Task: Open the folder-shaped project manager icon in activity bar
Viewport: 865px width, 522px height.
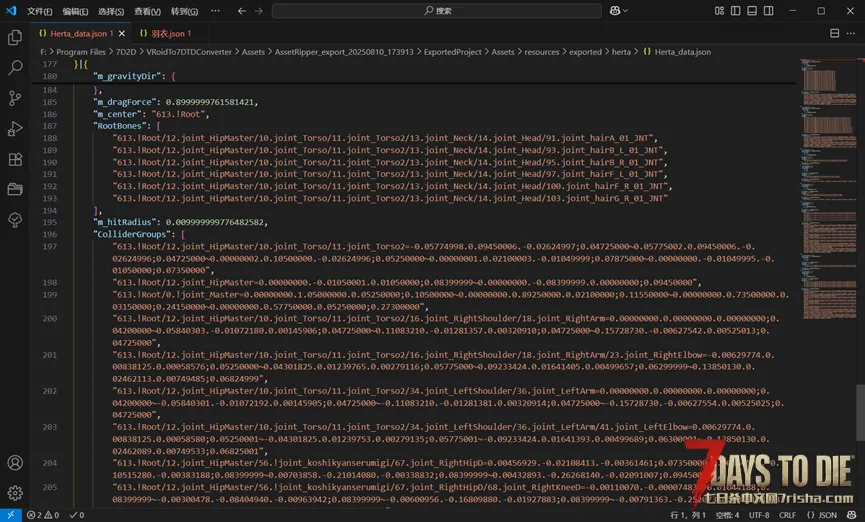Action: click(x=15, y=189)
